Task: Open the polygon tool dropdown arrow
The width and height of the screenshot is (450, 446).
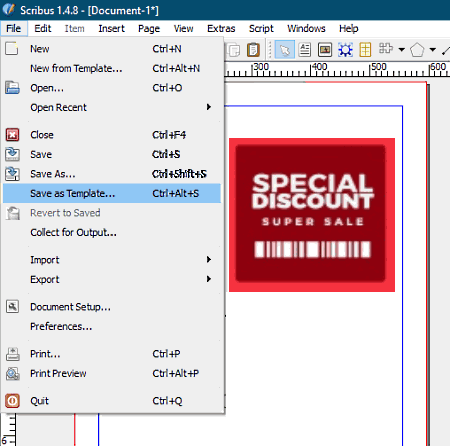Action: pyautogui.click(x=433, y=50)
